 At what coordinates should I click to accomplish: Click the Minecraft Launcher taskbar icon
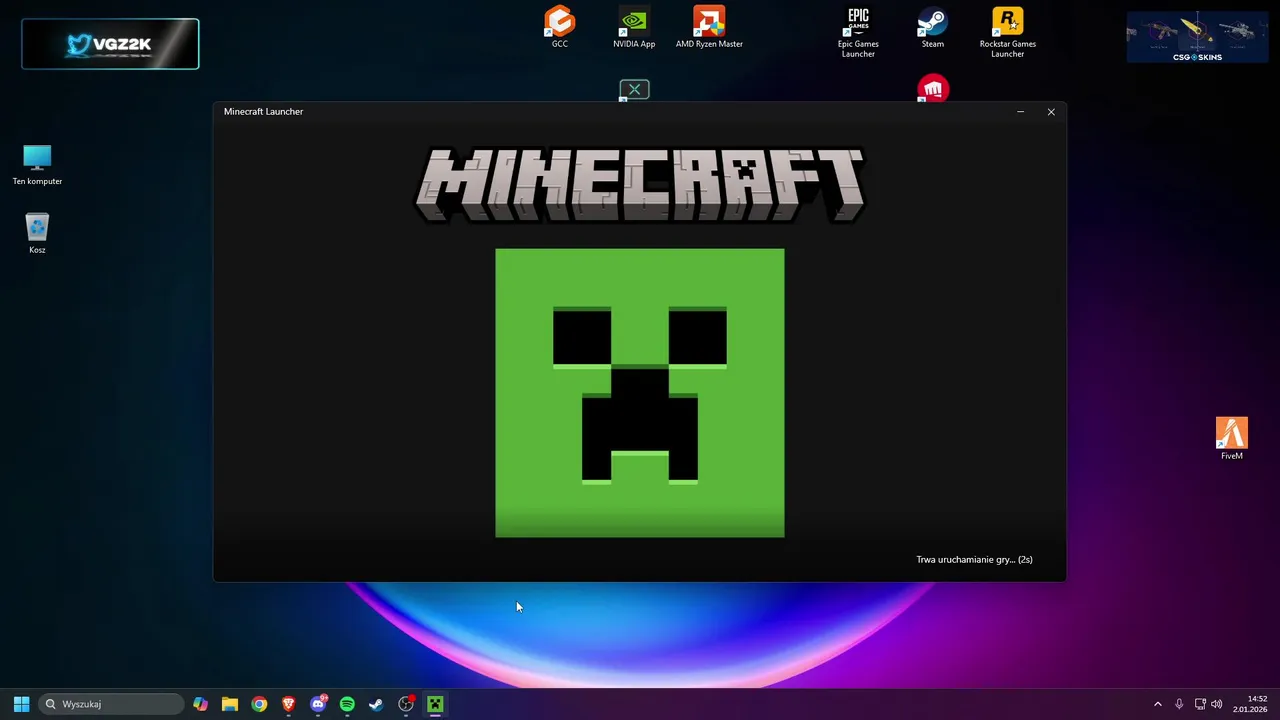435,704
